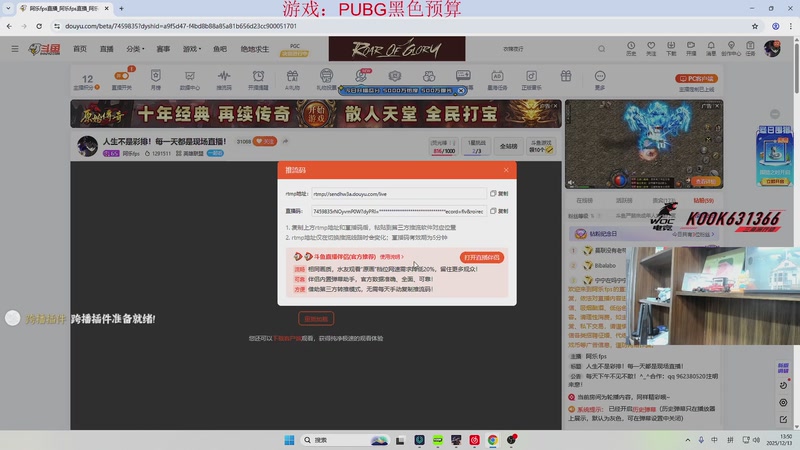The height and width of the screenshot is (450, 800).
Task: Close the game ad video panel
Action: point(717,106)
